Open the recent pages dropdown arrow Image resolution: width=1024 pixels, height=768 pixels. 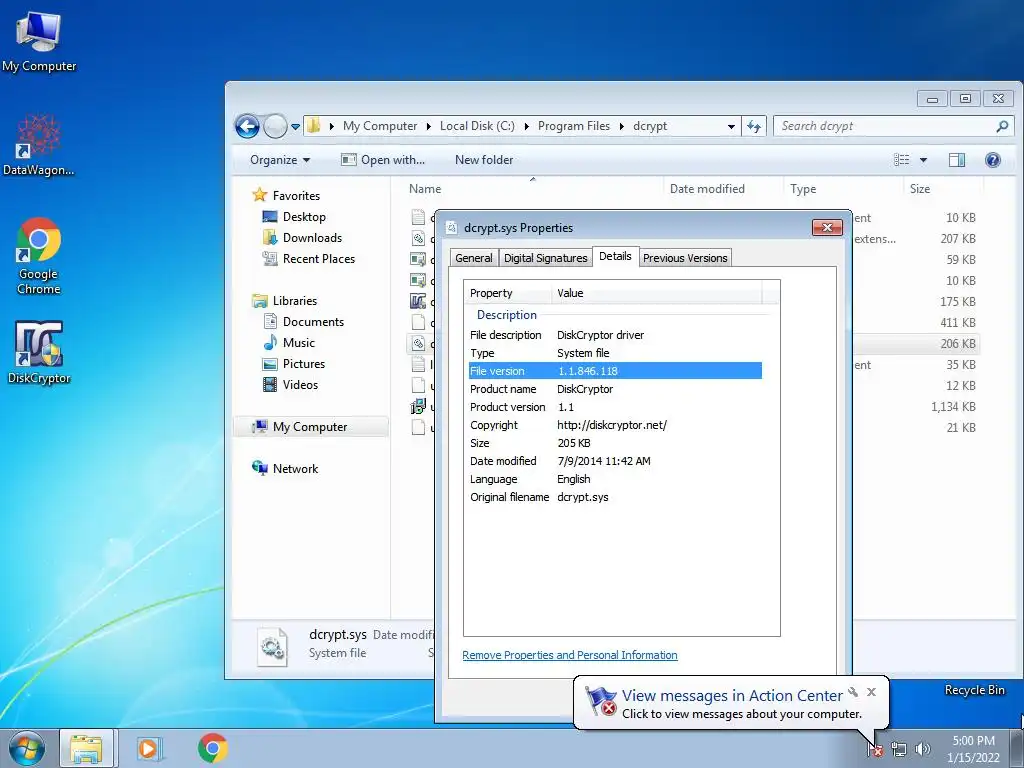[295, 127]
